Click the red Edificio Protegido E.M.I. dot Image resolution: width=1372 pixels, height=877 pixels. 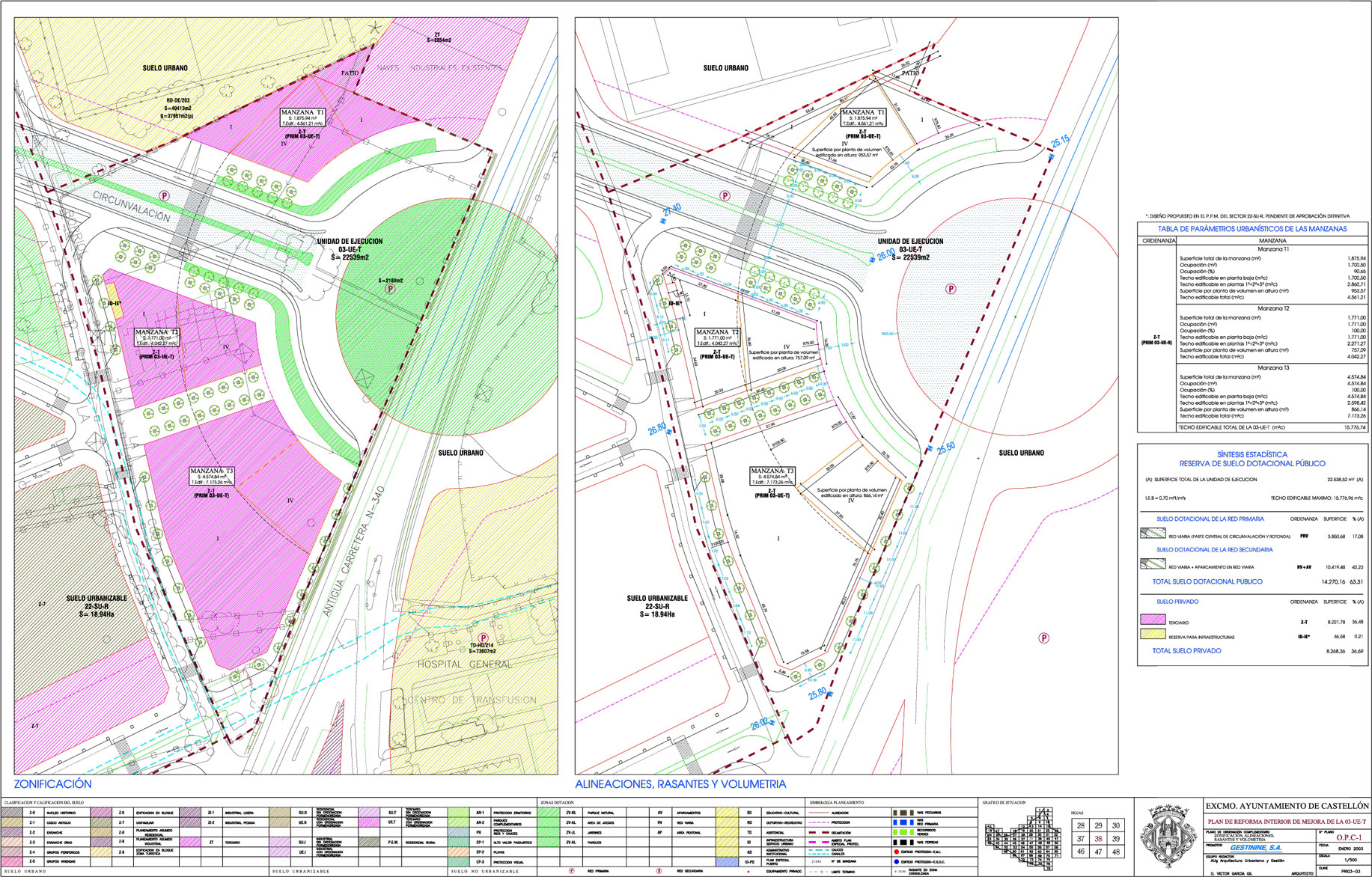coord(896,852)
